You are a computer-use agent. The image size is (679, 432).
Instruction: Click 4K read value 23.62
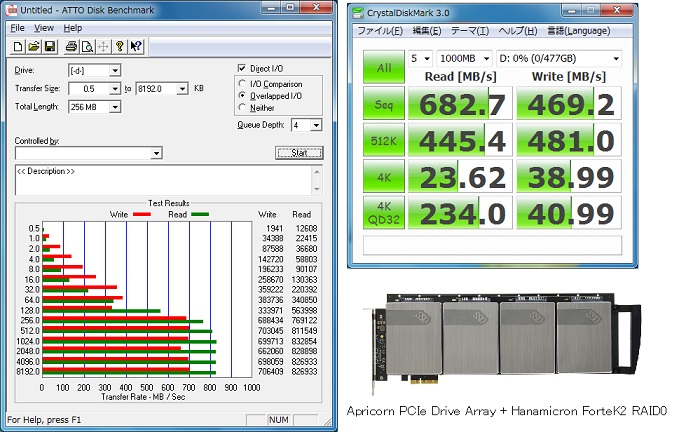(x=461, y=177)
